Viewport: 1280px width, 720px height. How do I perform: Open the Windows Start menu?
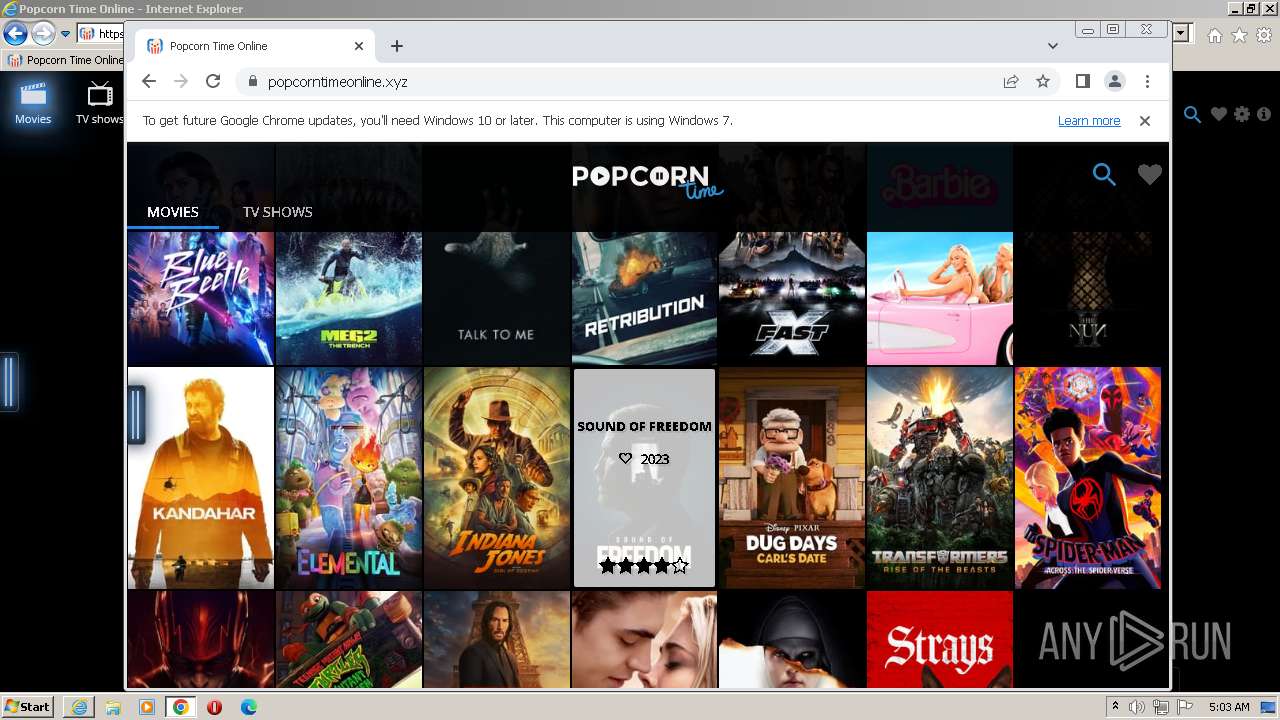[x=28, y=707]
